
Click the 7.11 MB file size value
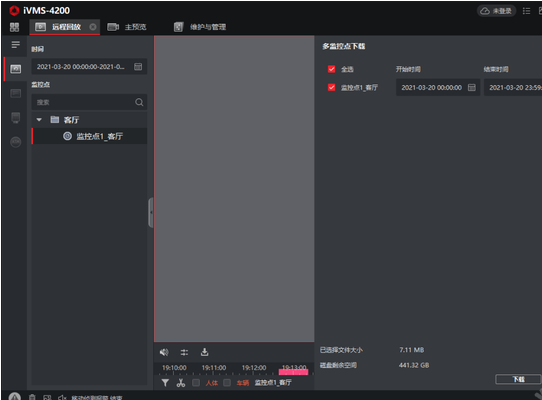[x=411, y=350]
